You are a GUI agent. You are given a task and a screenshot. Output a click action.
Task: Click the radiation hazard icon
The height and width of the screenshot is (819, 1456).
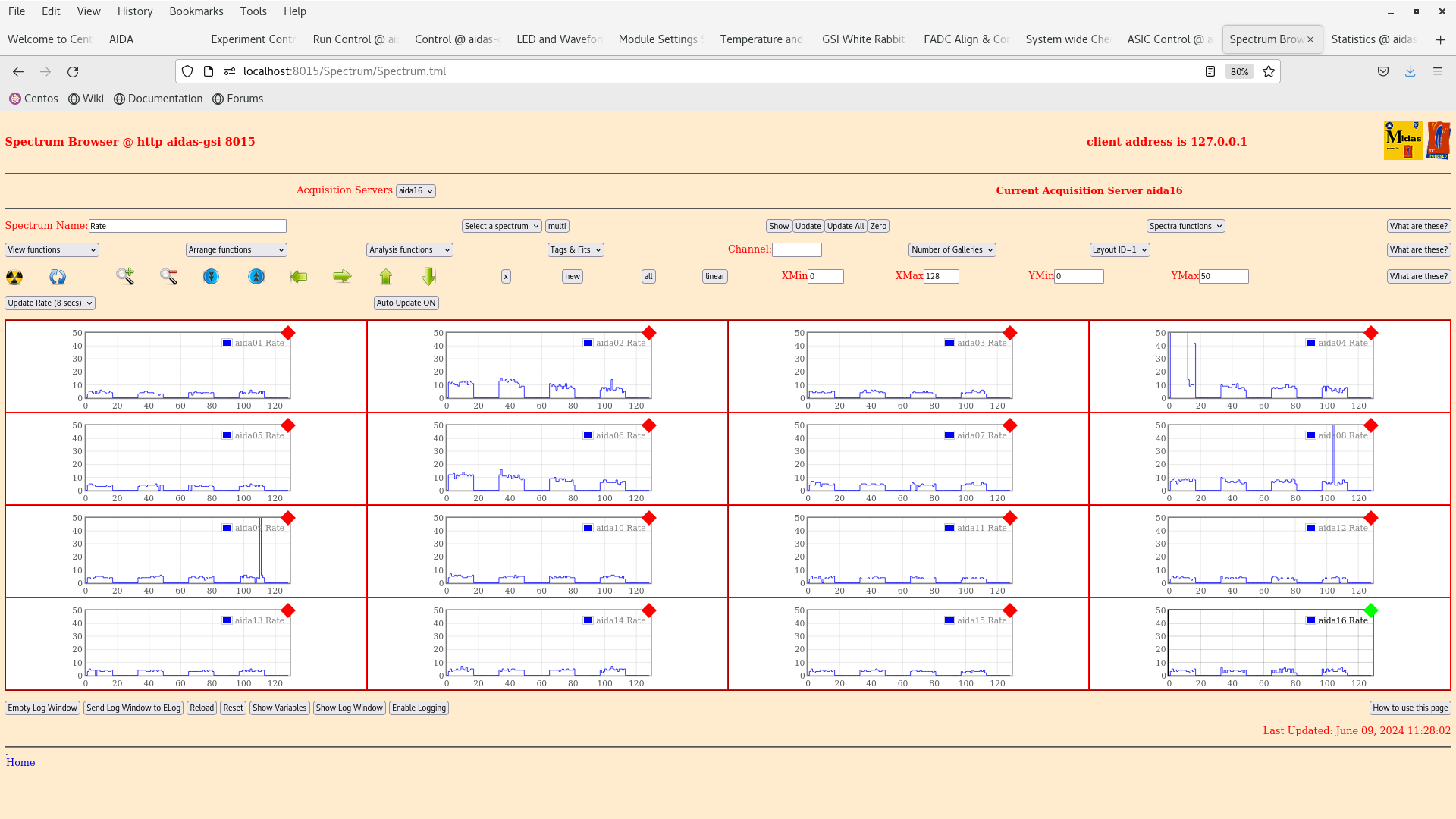click(14, 278)
